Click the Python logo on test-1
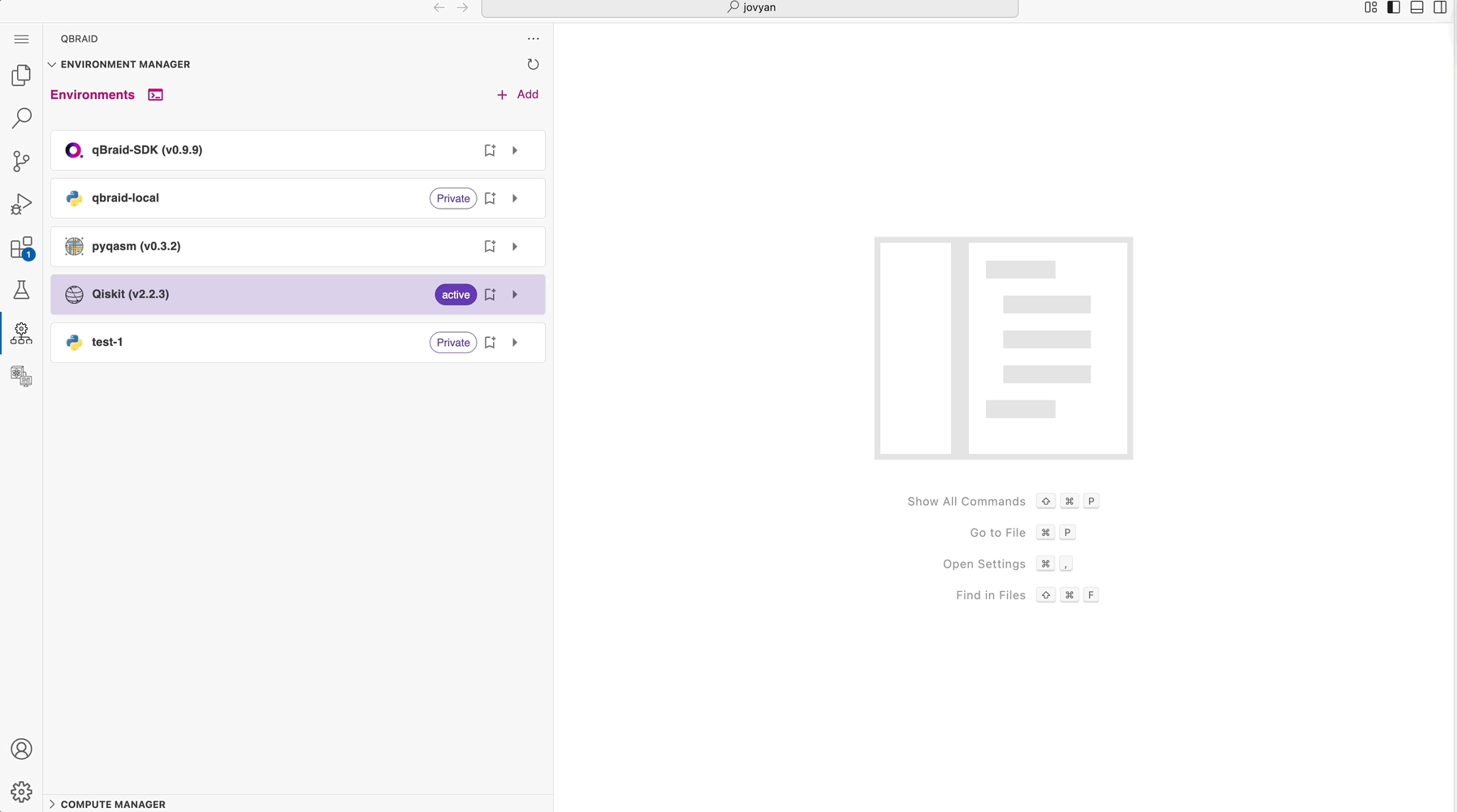 click(x=74, y=343)
